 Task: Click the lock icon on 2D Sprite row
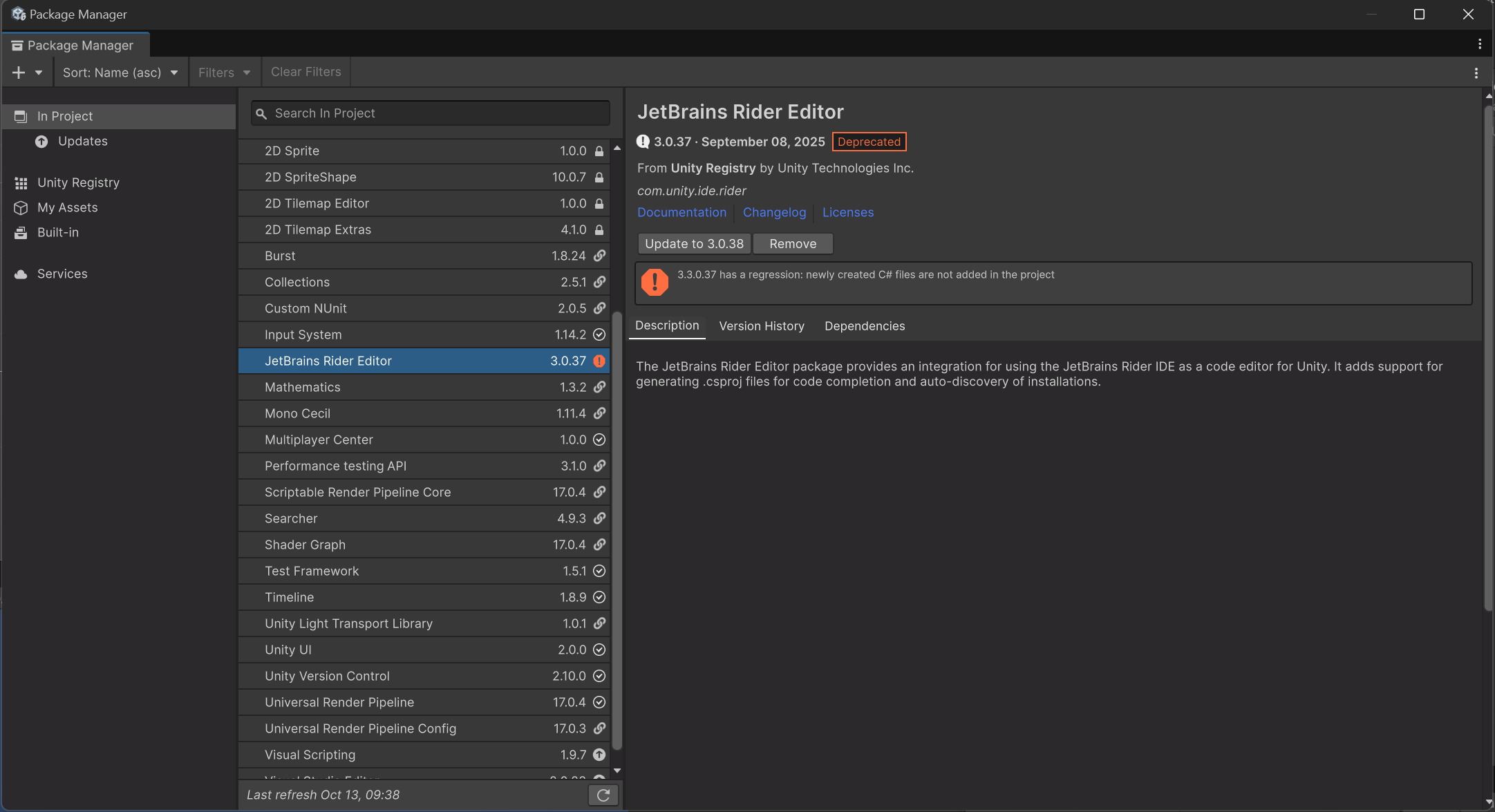[x=599, y=151]
